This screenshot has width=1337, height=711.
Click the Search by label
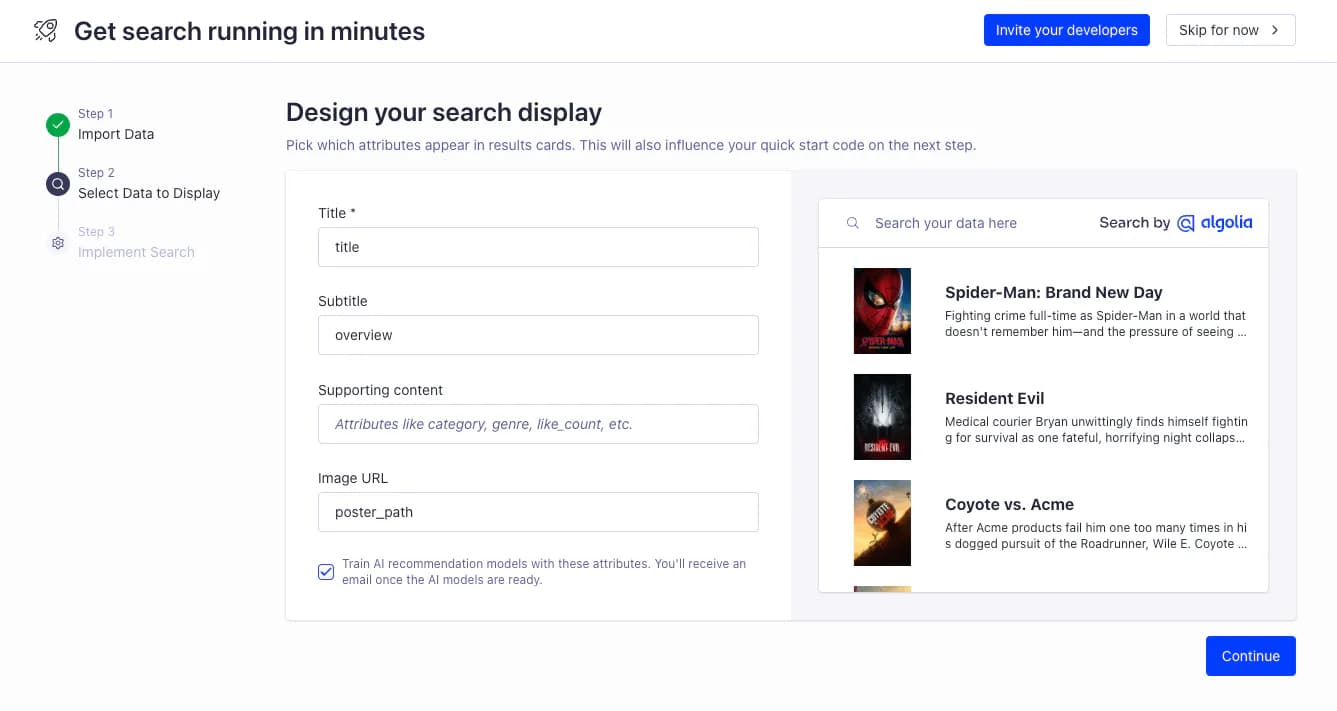[1134, 223]
